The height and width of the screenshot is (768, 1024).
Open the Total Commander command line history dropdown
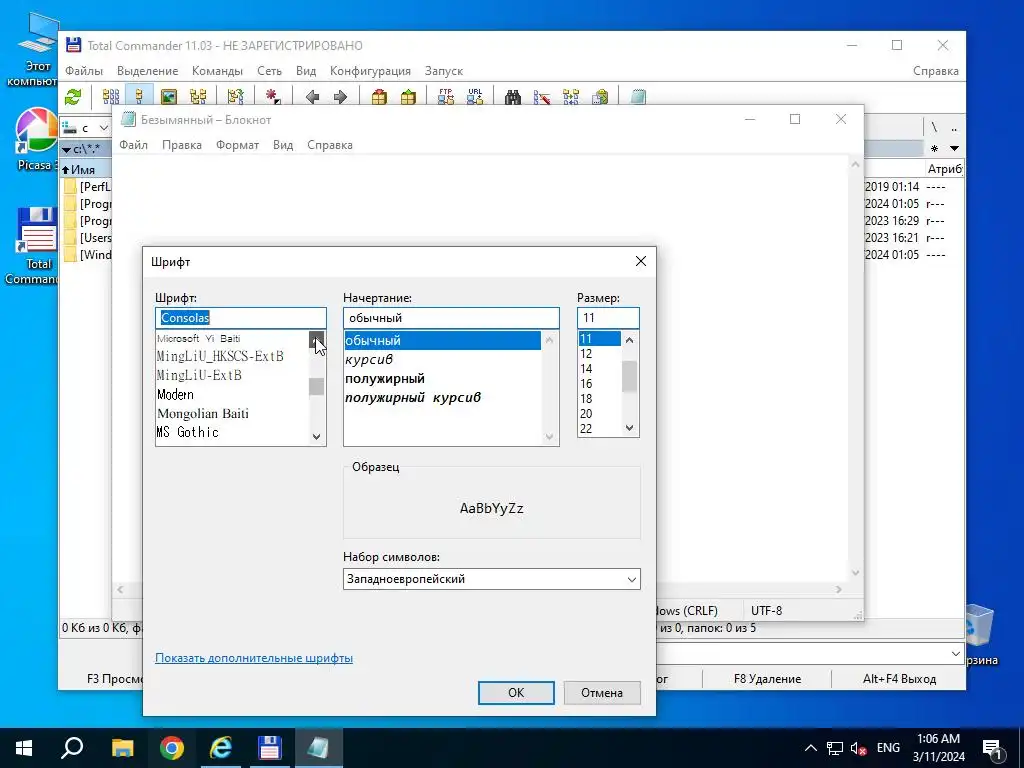point(955,654)
